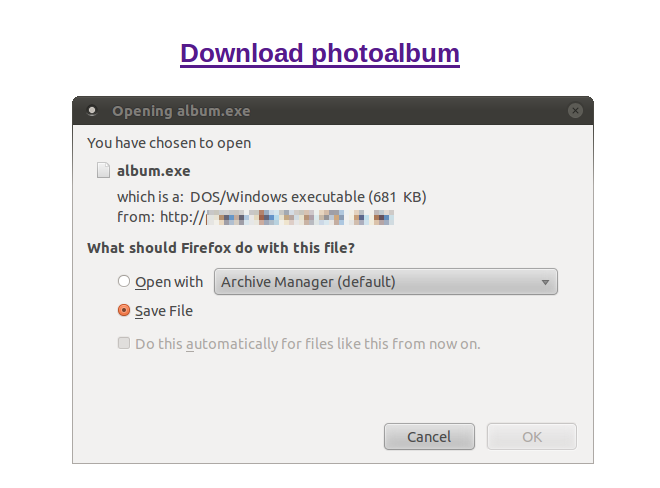
Task: Open the Archive Manager (default) combo box
Action: tap(386, 282)
